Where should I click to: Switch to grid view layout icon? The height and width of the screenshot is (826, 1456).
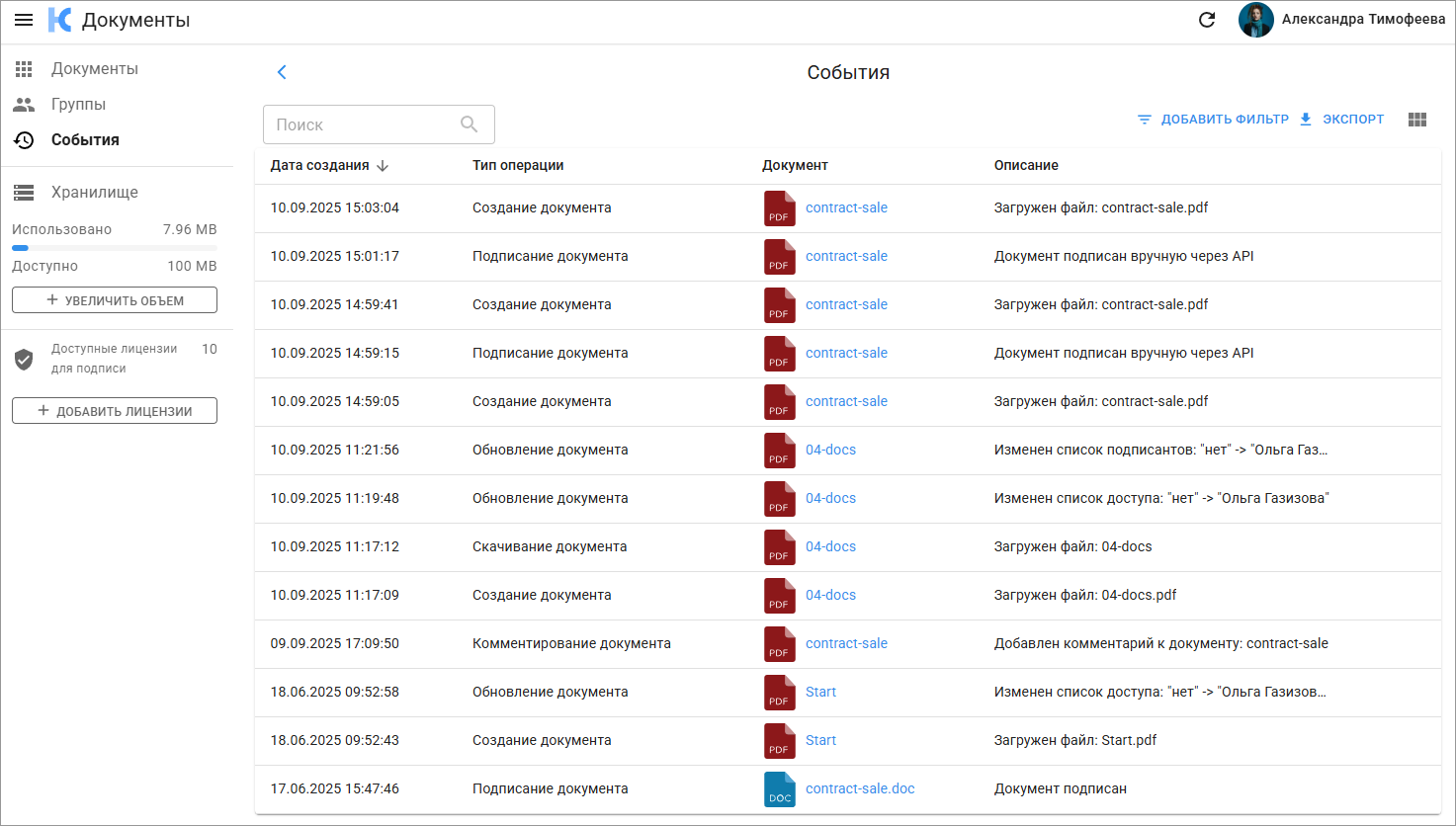pyautogui.click(x=1417, y=120)
